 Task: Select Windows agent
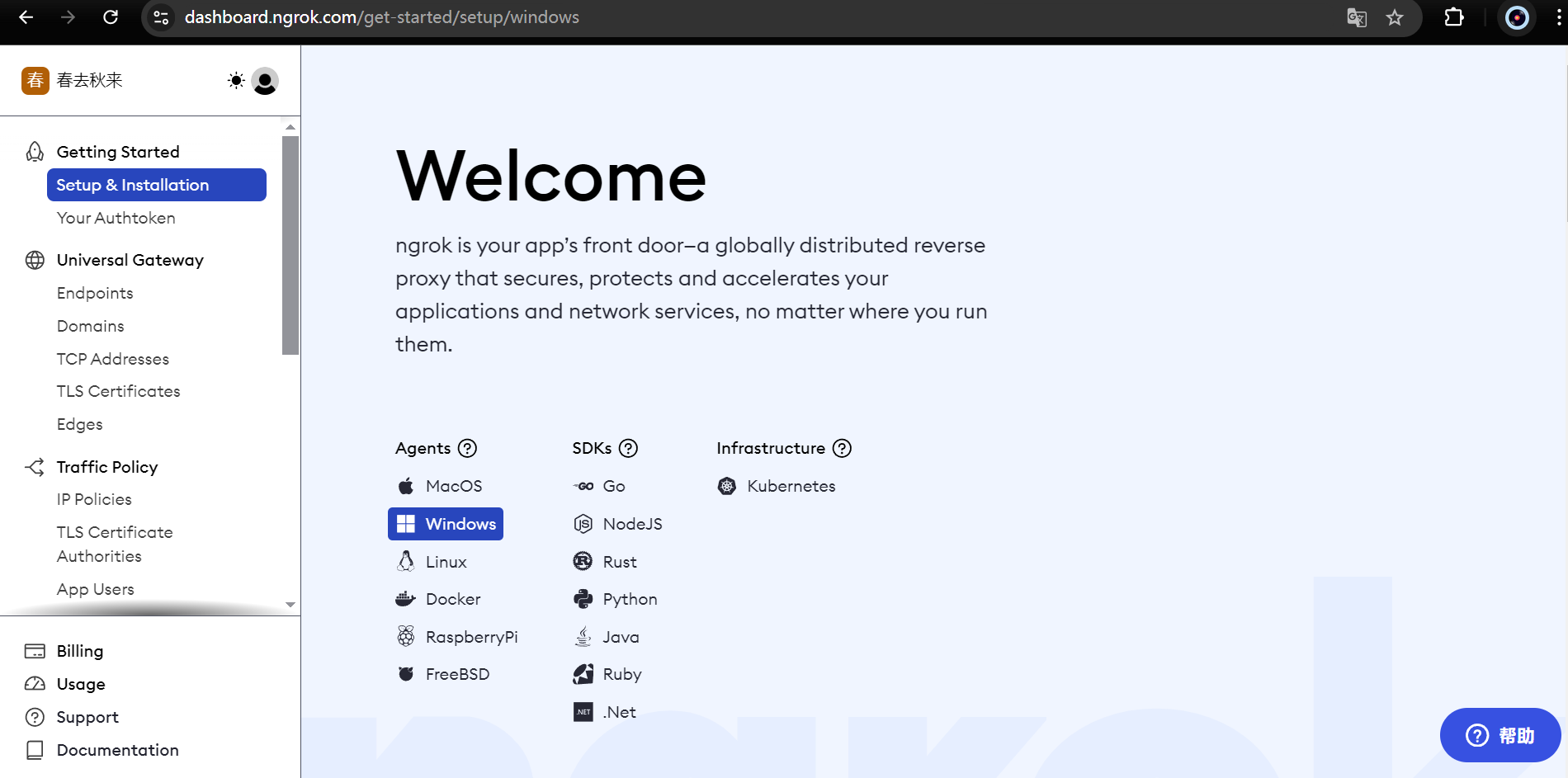(x=446, y=524)
